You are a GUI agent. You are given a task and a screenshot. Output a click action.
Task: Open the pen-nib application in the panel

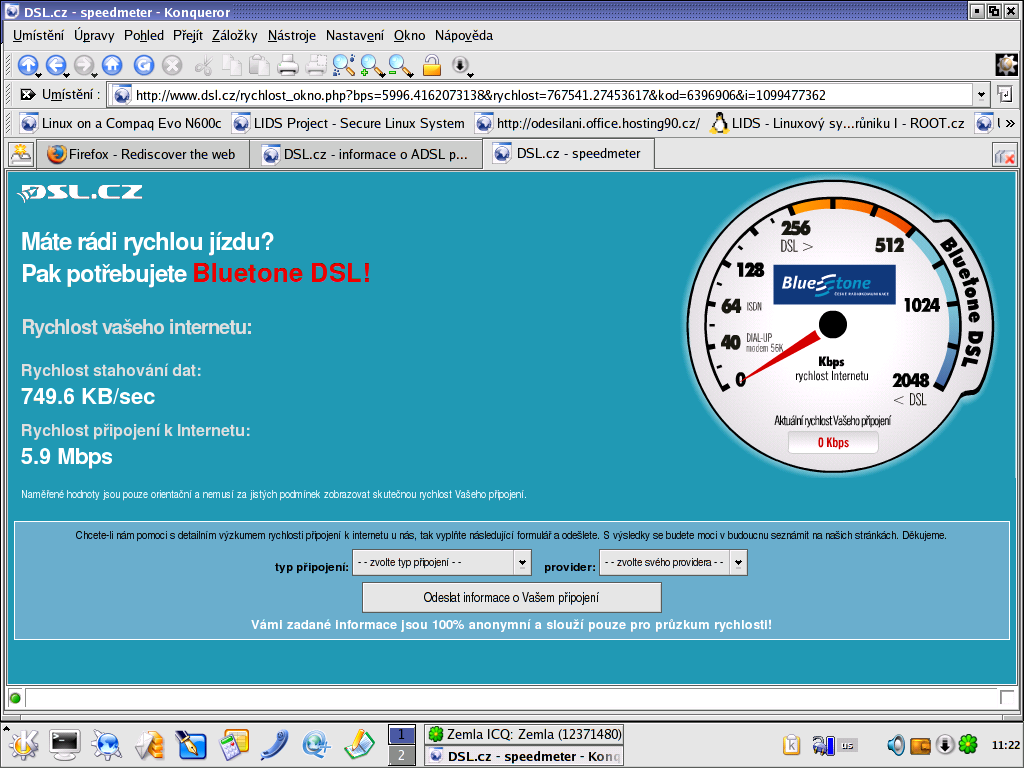191,744
